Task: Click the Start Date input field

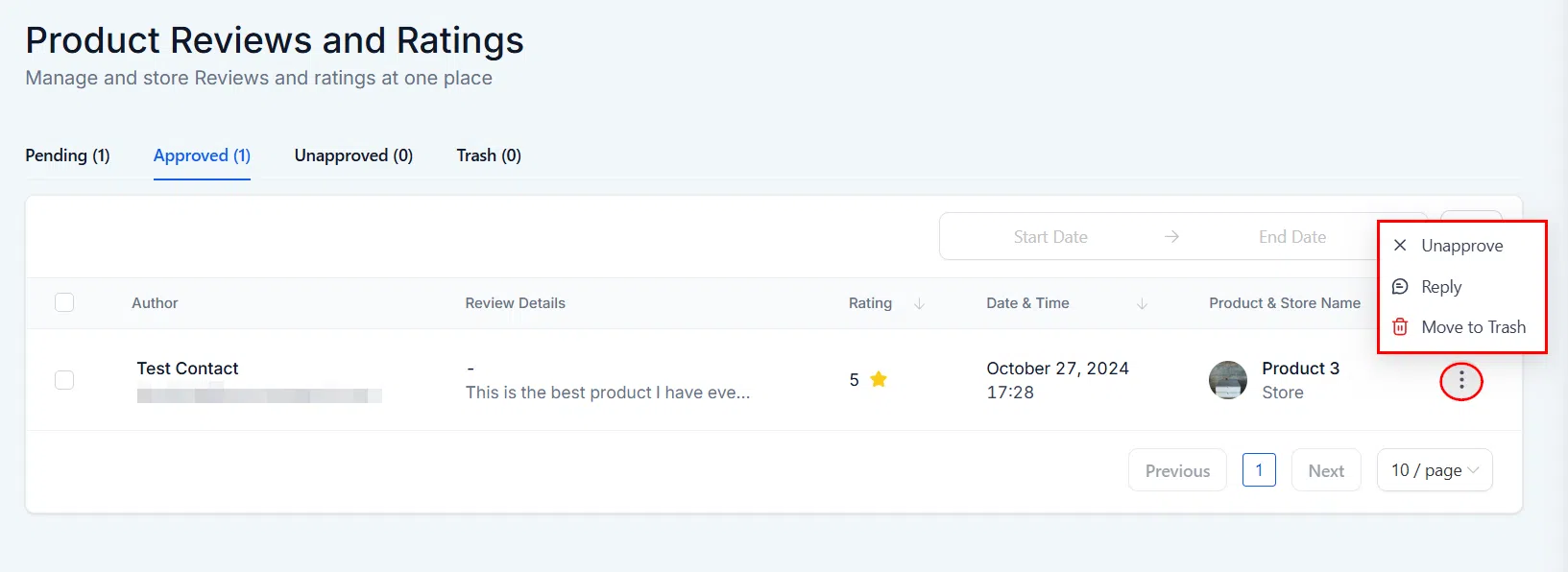Action: [x=1050, y=237]
